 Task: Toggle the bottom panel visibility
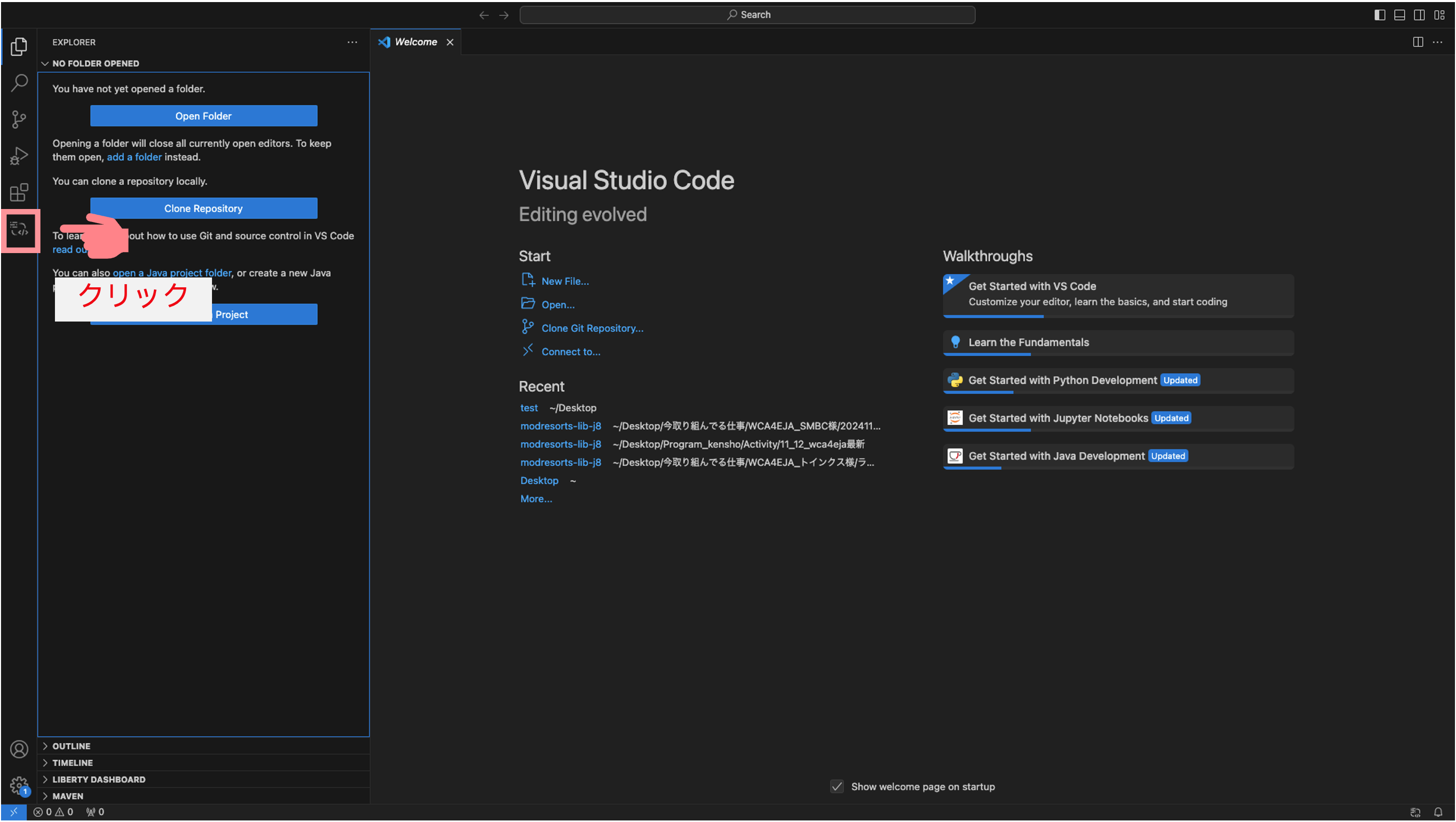point(1400,15)
